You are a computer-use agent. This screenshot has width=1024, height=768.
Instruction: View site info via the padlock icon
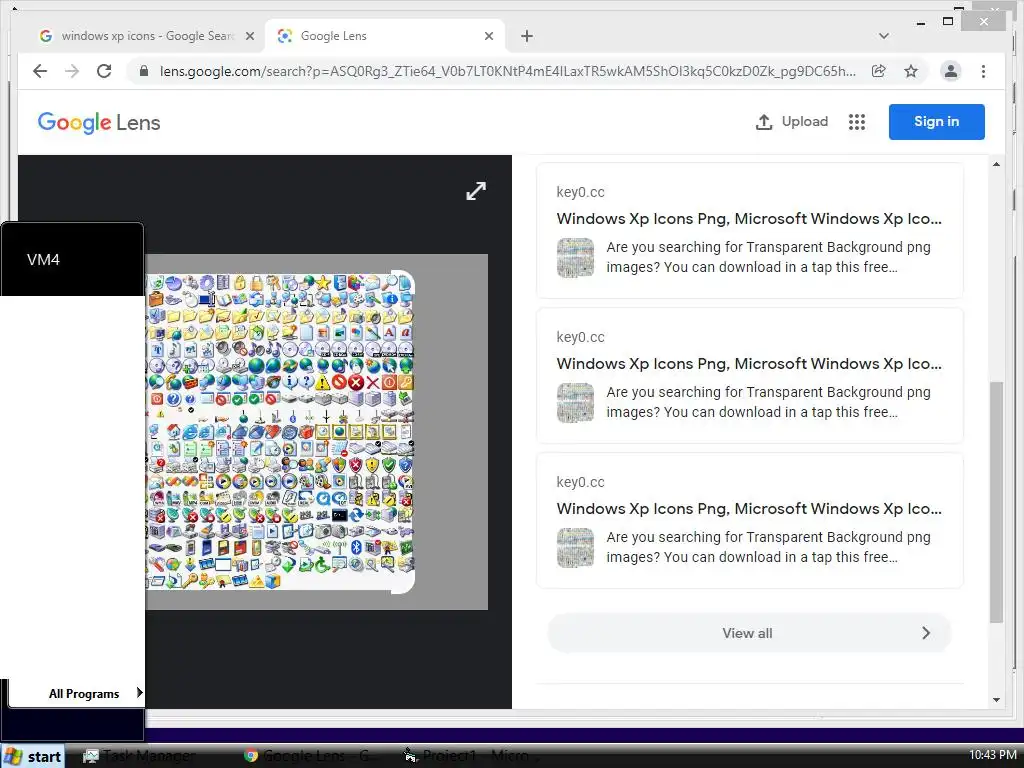(x=144, y=71)
